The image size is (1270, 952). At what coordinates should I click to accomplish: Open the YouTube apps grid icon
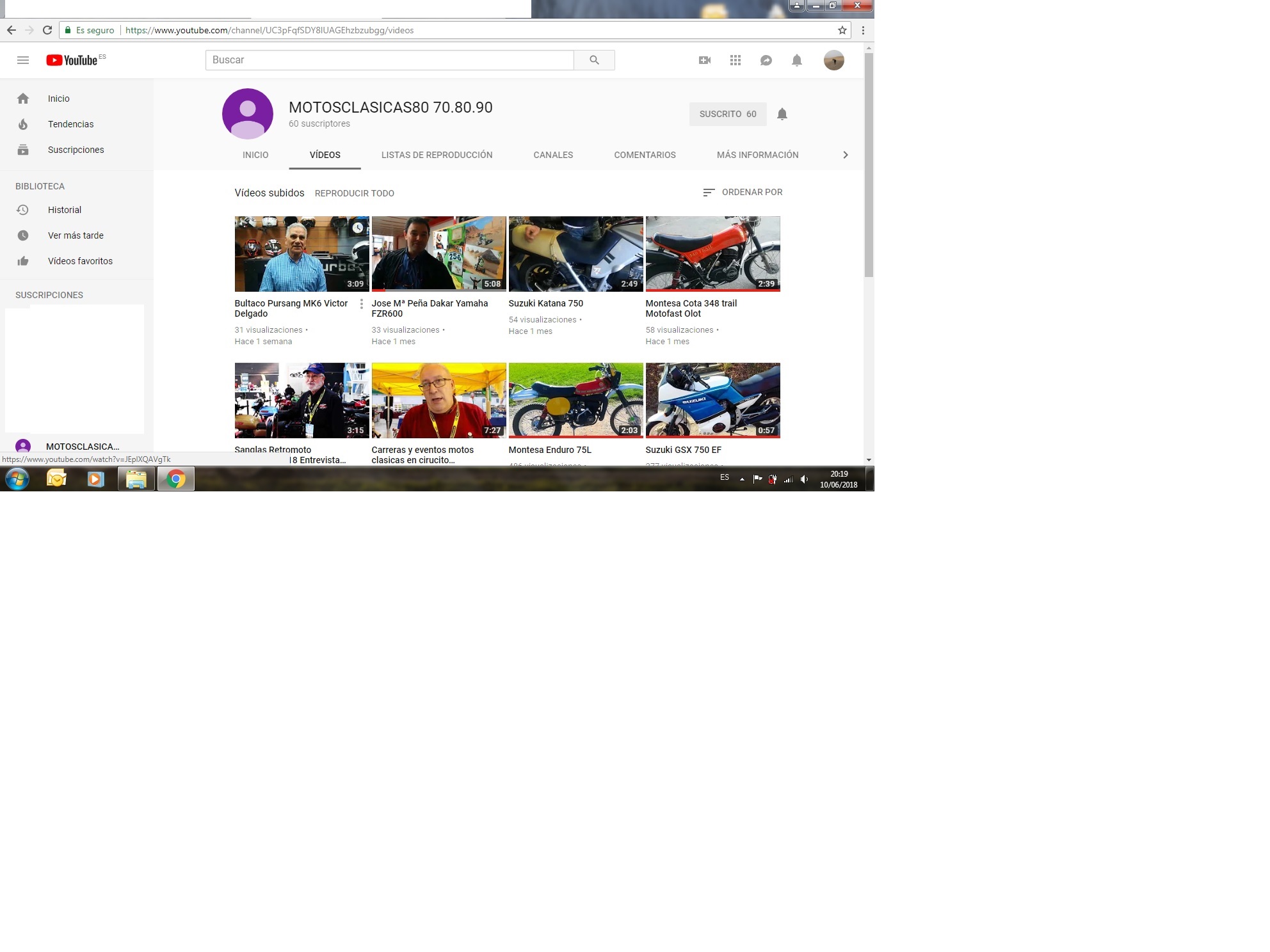point(735,60)
